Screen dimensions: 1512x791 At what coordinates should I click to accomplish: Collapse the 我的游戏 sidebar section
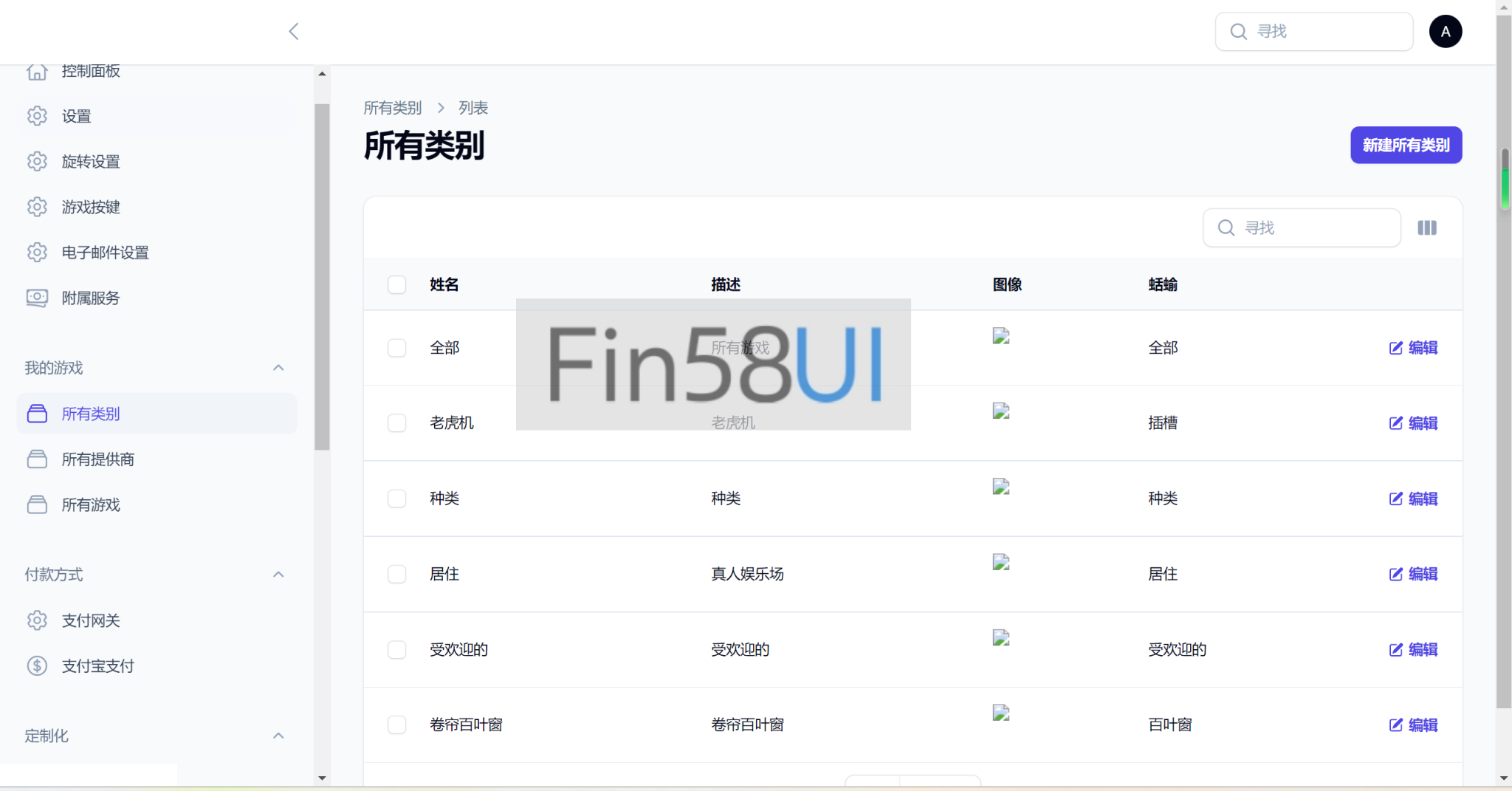pyautogui.click(x=278, y=368)
